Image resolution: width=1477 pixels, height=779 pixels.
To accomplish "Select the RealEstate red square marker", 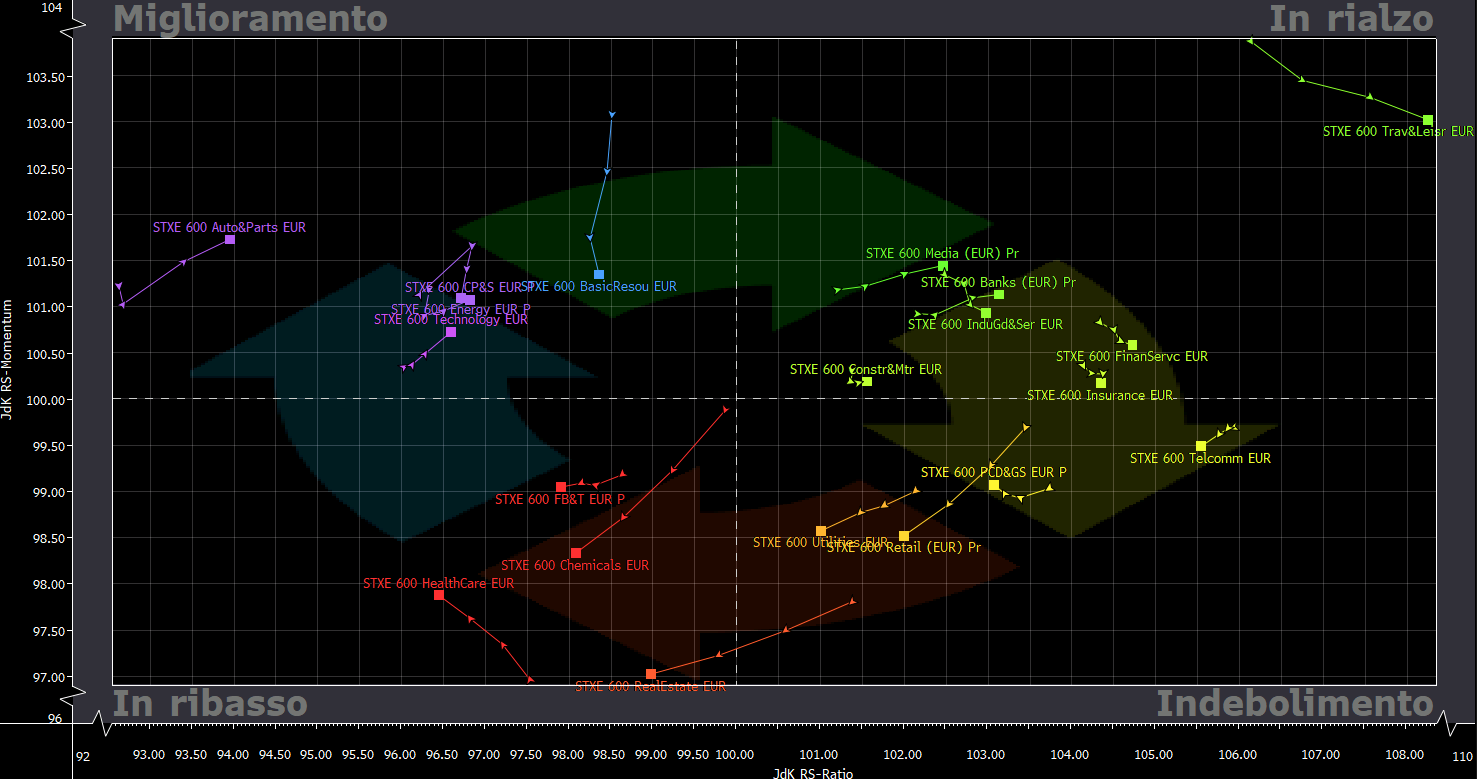I will (651, 674).
